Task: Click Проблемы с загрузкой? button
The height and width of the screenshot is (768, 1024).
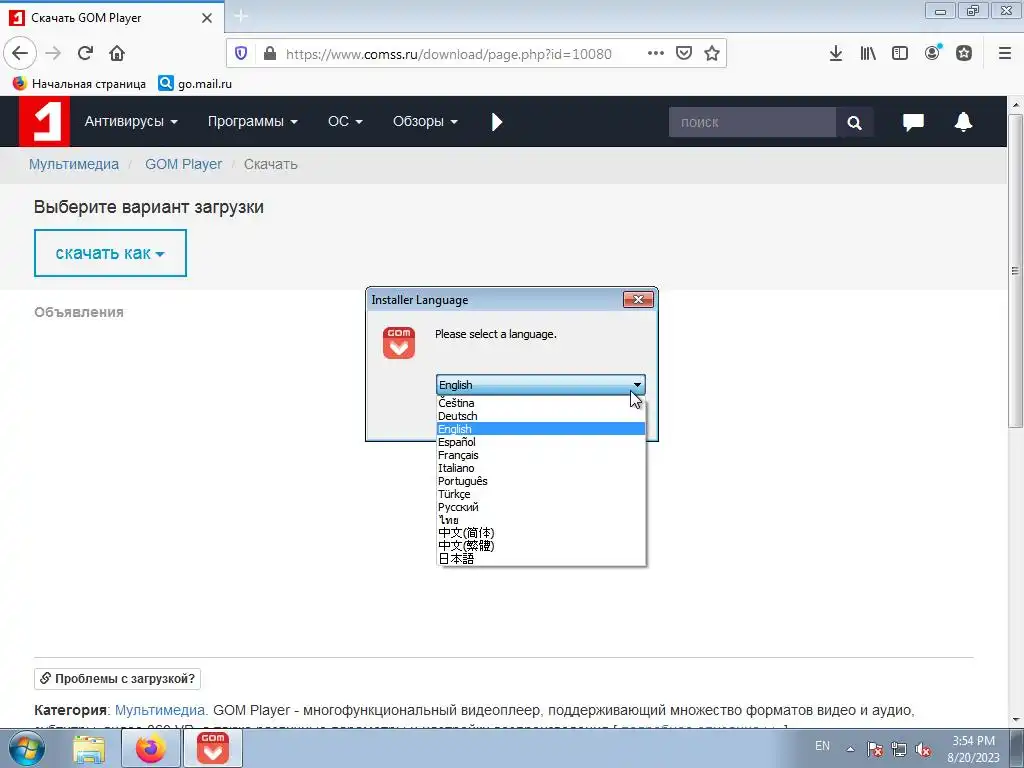Action: [x=118, y=679]
